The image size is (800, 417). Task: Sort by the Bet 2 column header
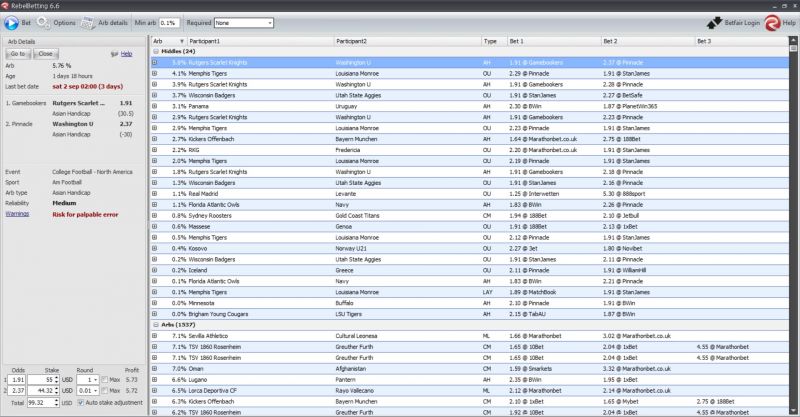click(x=648, y=41)
